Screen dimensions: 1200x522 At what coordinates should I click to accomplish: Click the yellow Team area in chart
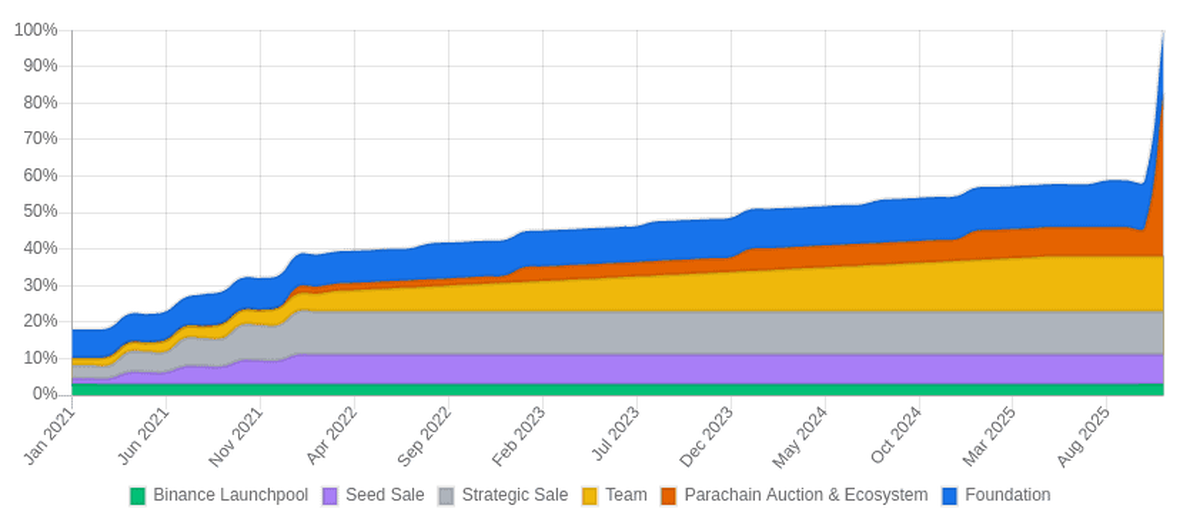tap(700, 292)
